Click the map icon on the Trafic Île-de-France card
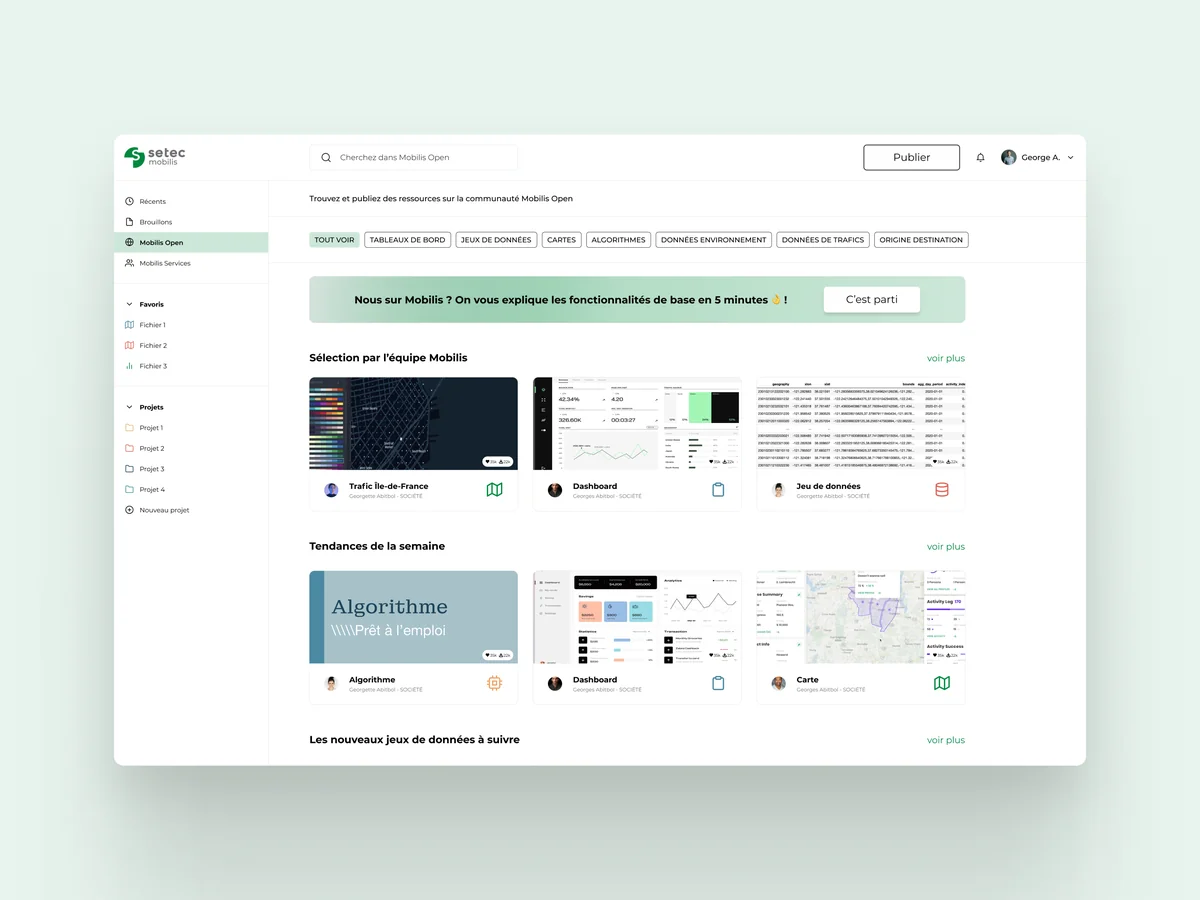Viewport: 1200px width, 900px height. coord(494,490)
